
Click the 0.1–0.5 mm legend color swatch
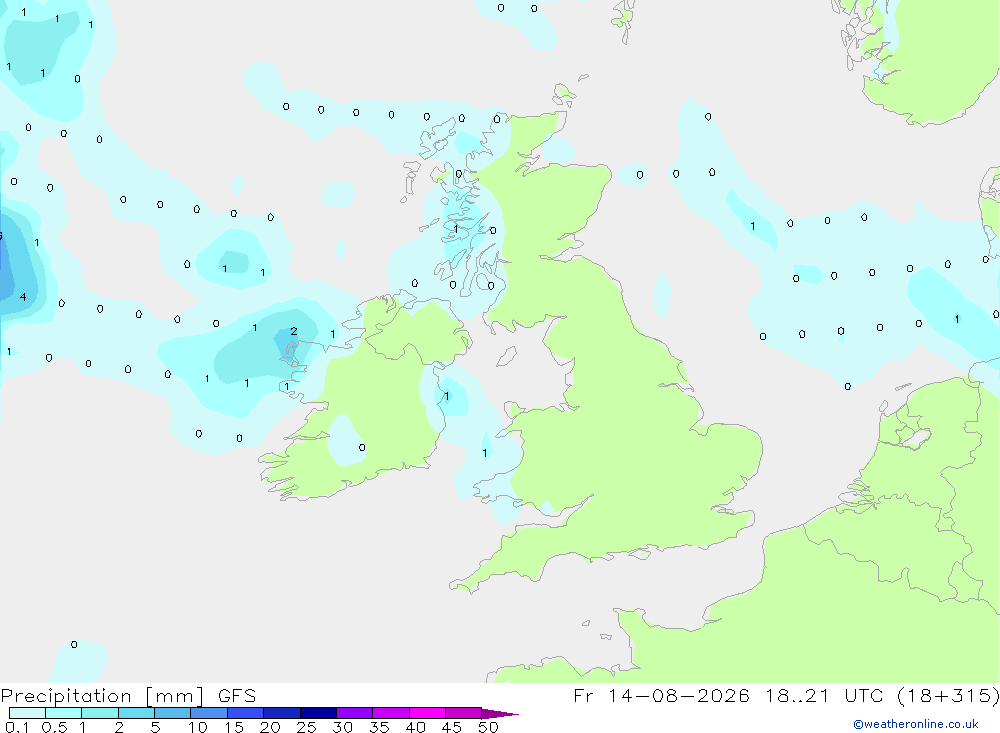coord(27,713)
